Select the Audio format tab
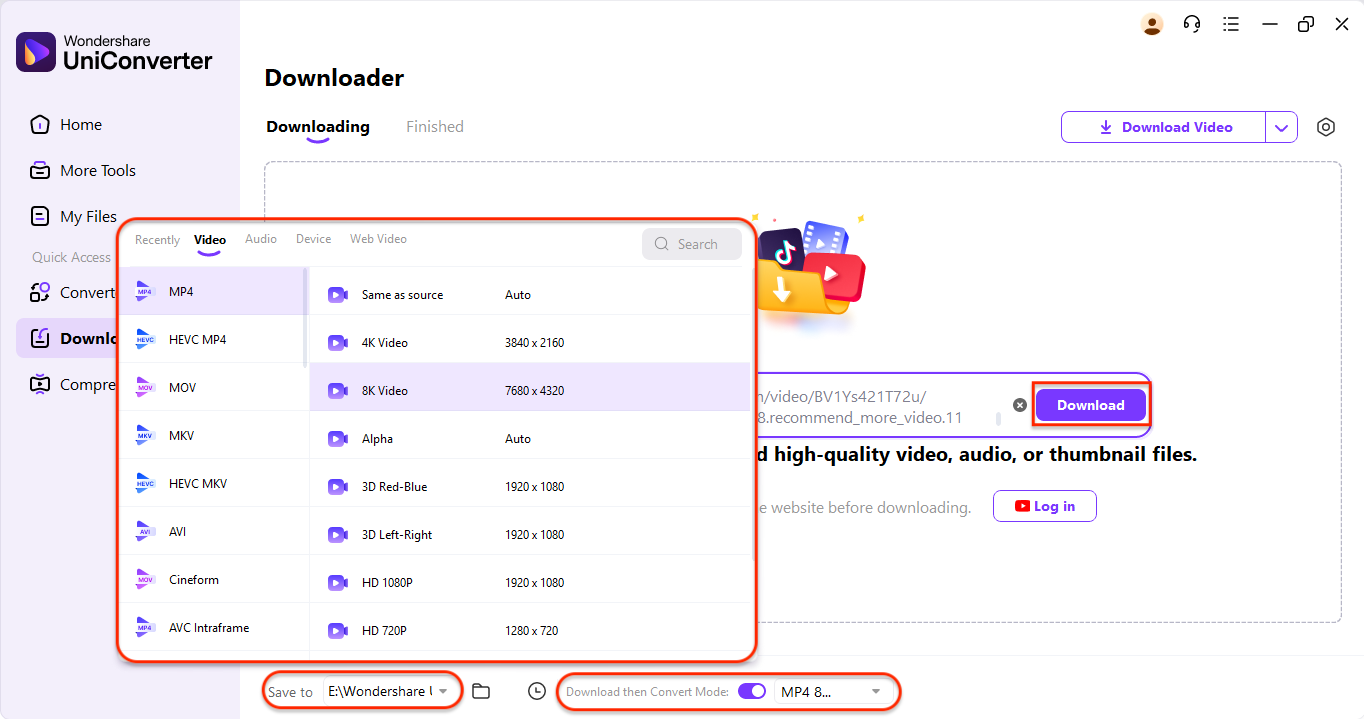 click(261, 239)
